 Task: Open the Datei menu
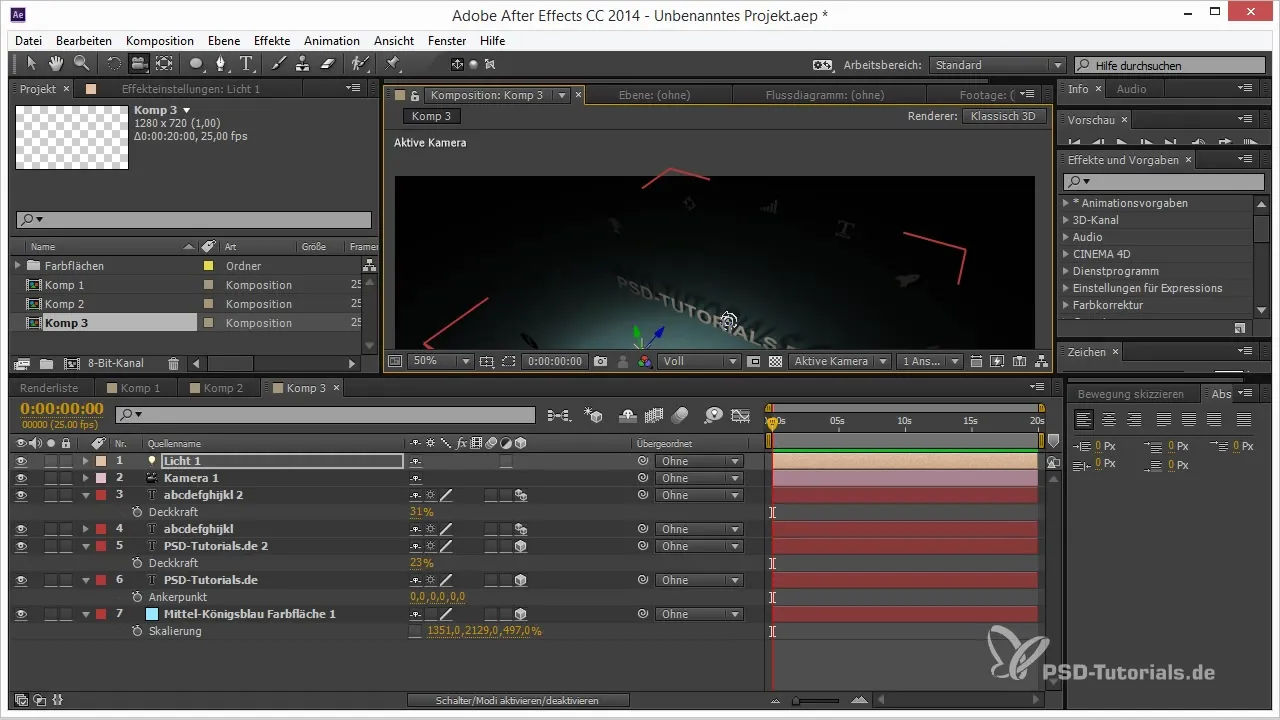28,41
